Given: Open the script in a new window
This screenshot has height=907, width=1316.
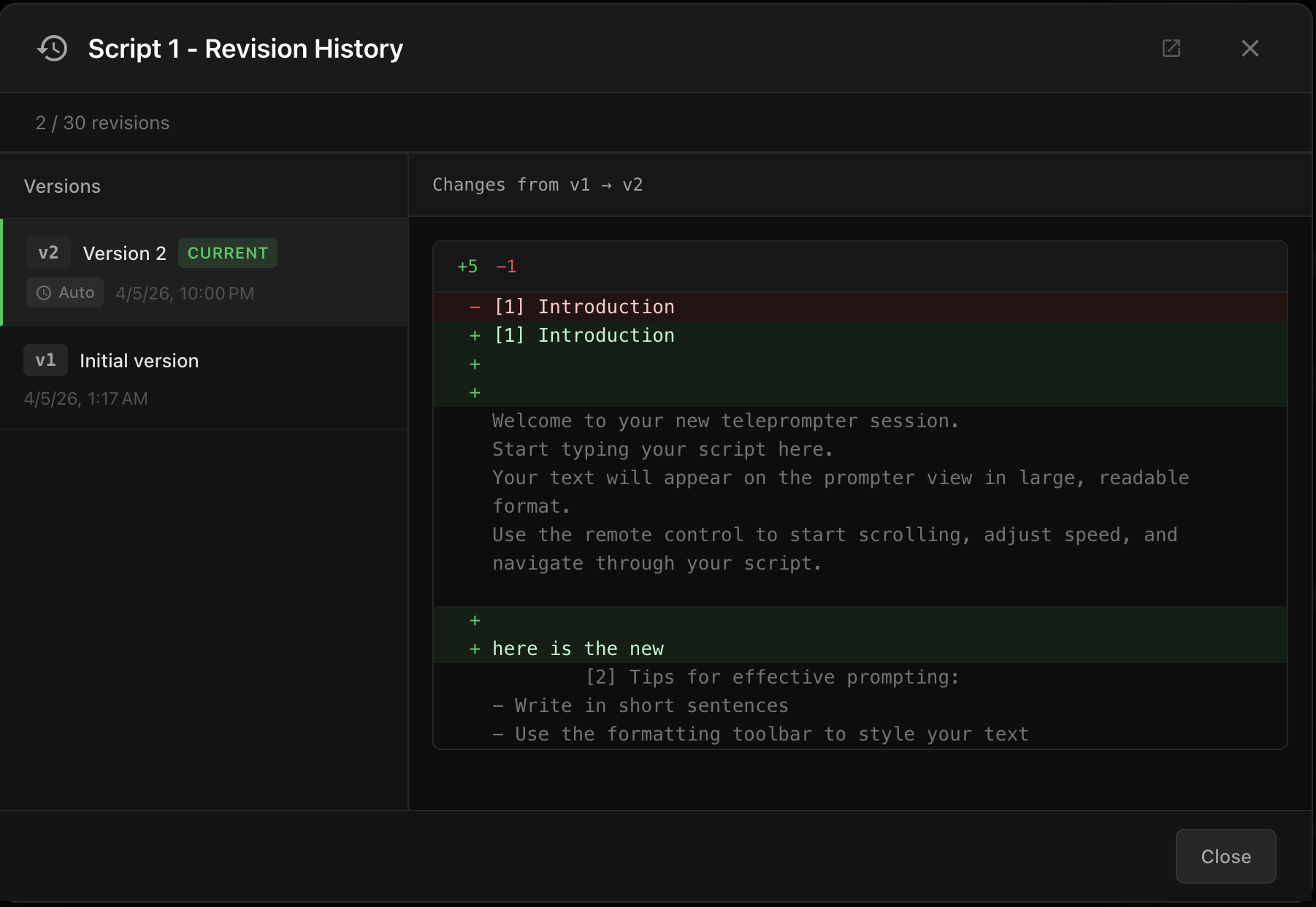Looking at the screenshot, I should pos(1171,48).
